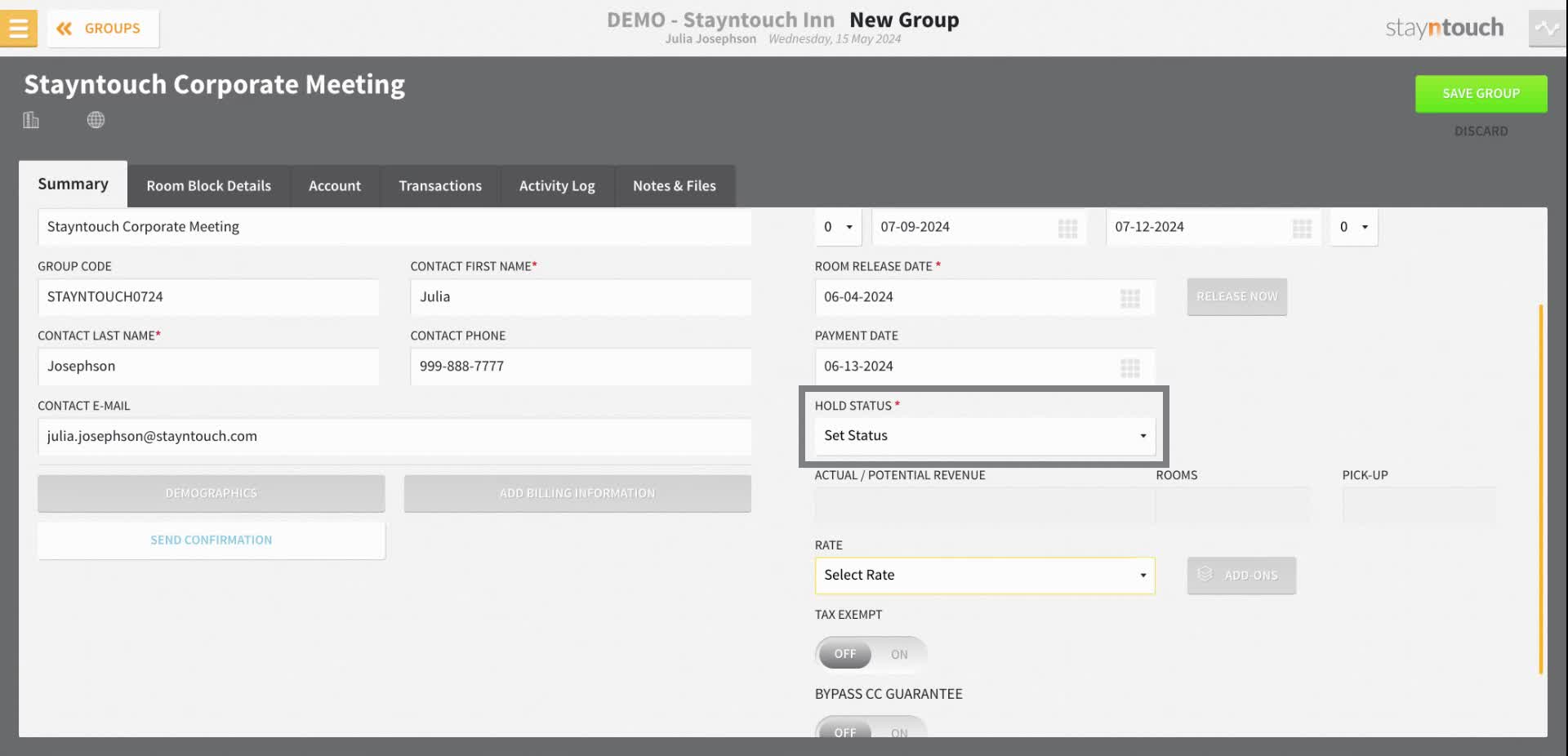Save the group with Save Group button
Screen dimensions: 1568x756
1481,94
